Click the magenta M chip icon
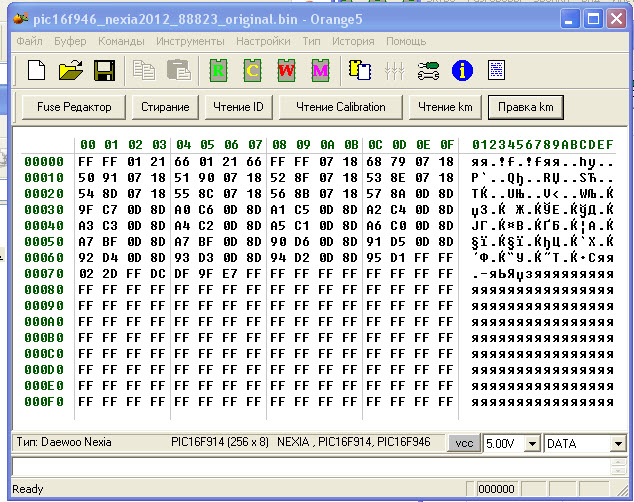 [320, 70]
